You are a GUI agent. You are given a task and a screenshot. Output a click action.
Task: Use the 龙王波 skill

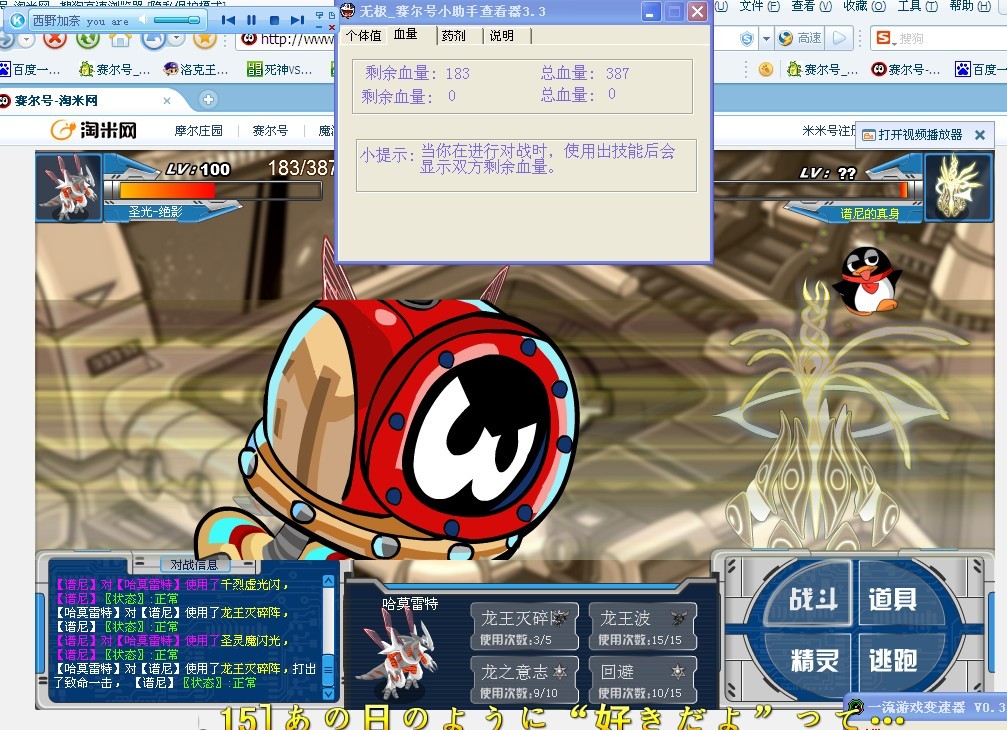642,627
